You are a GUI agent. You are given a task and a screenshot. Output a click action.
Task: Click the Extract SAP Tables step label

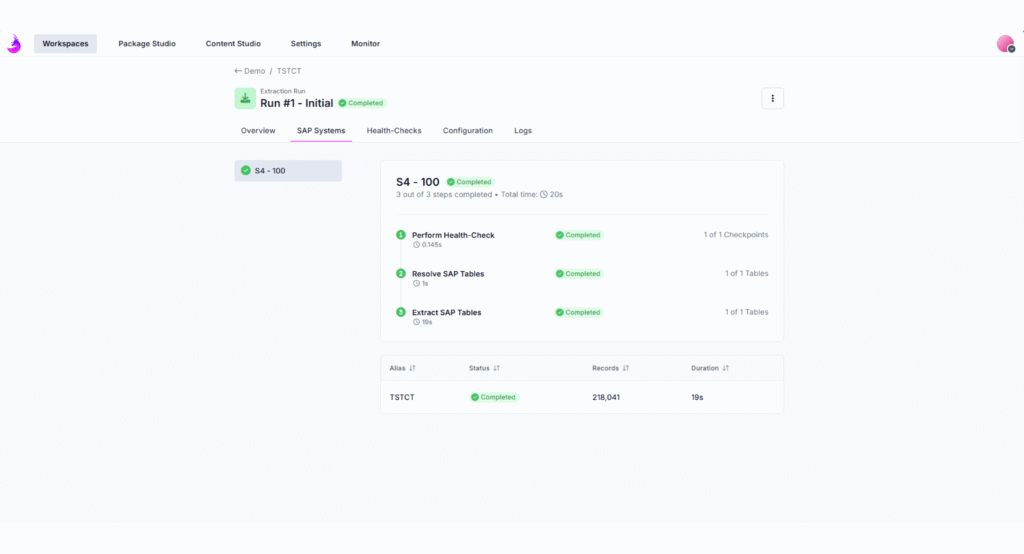(447, 312)
